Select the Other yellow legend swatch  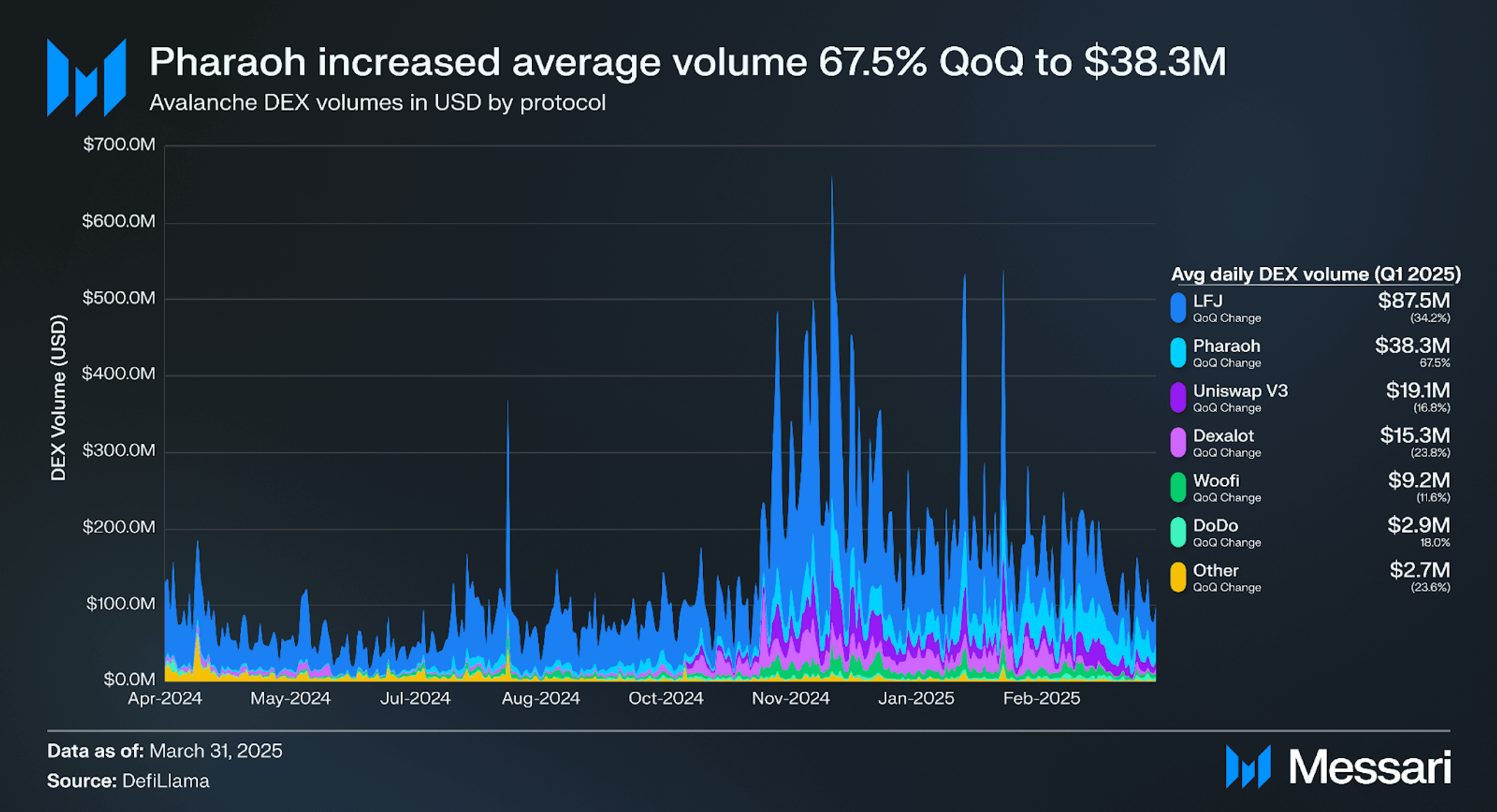point(1178,577)
